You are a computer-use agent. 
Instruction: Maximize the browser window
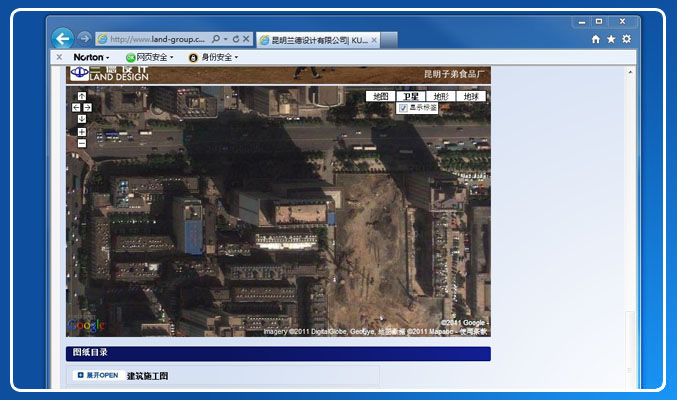click(x=599, y=22)
